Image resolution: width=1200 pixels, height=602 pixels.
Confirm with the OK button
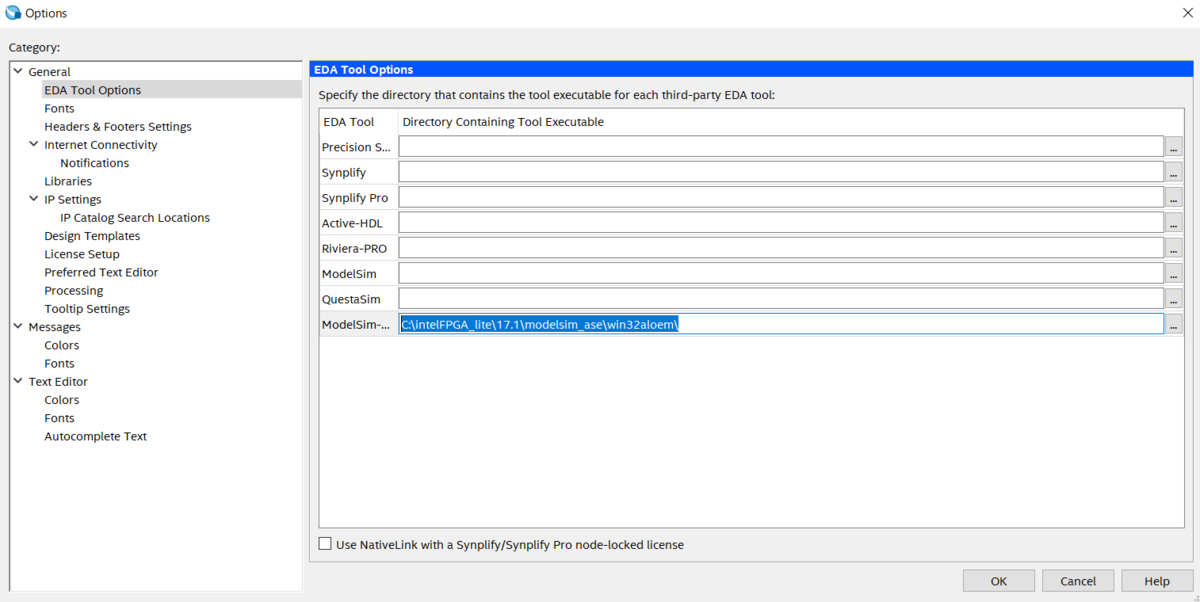coord(999,581)
